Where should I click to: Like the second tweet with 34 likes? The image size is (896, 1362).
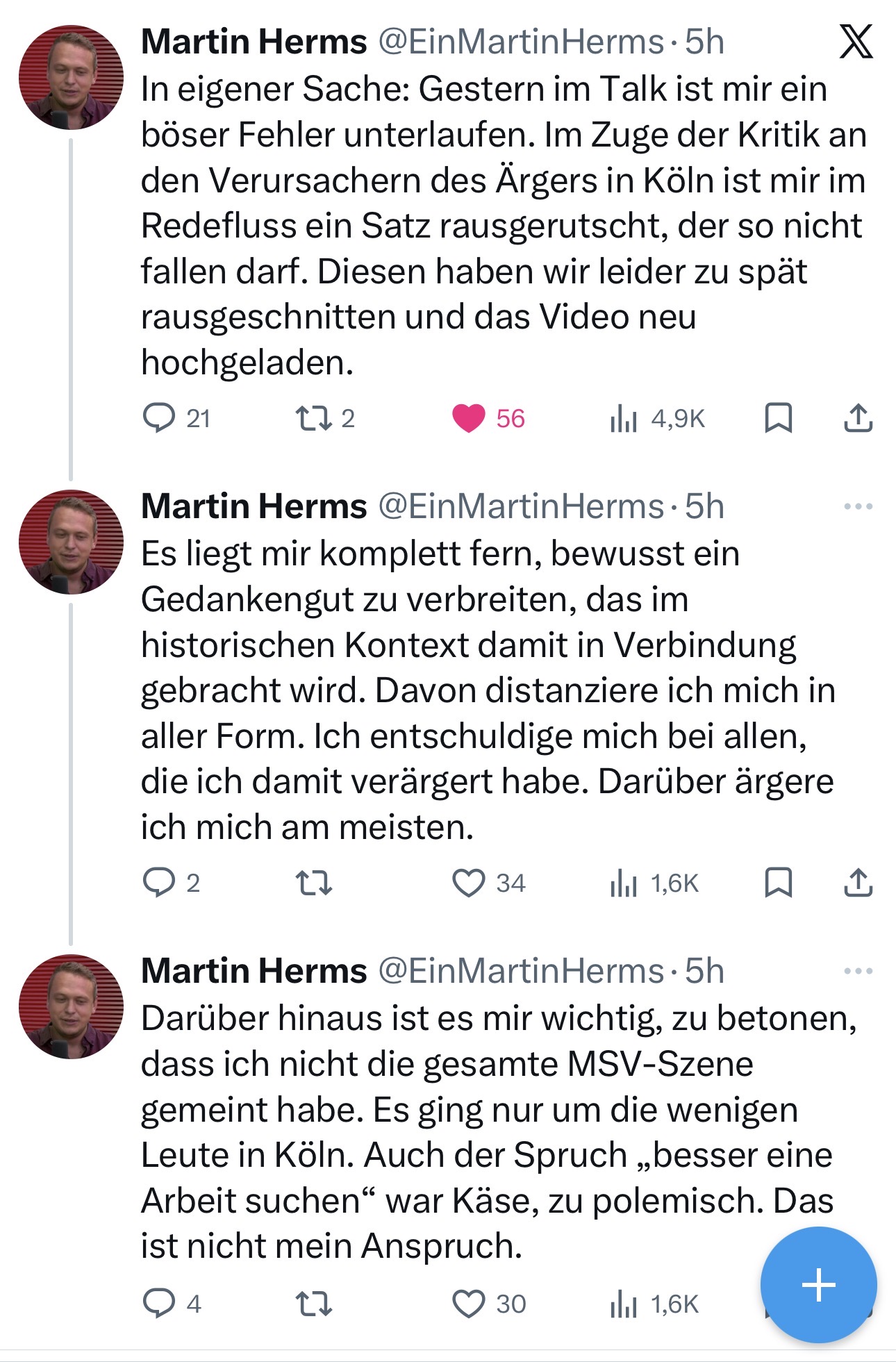(469, 883)
